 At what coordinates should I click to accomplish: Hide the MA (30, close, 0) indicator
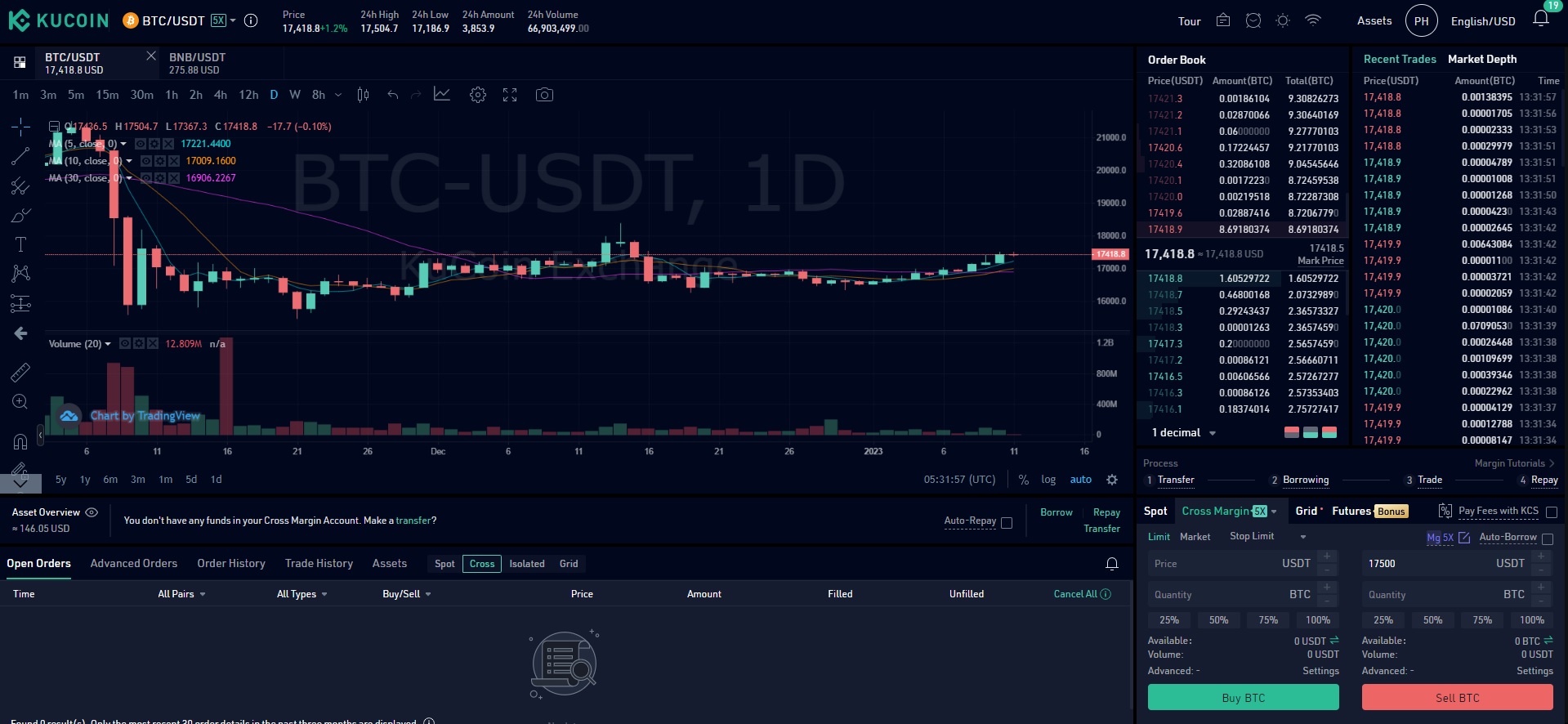(x=146, y=178)
